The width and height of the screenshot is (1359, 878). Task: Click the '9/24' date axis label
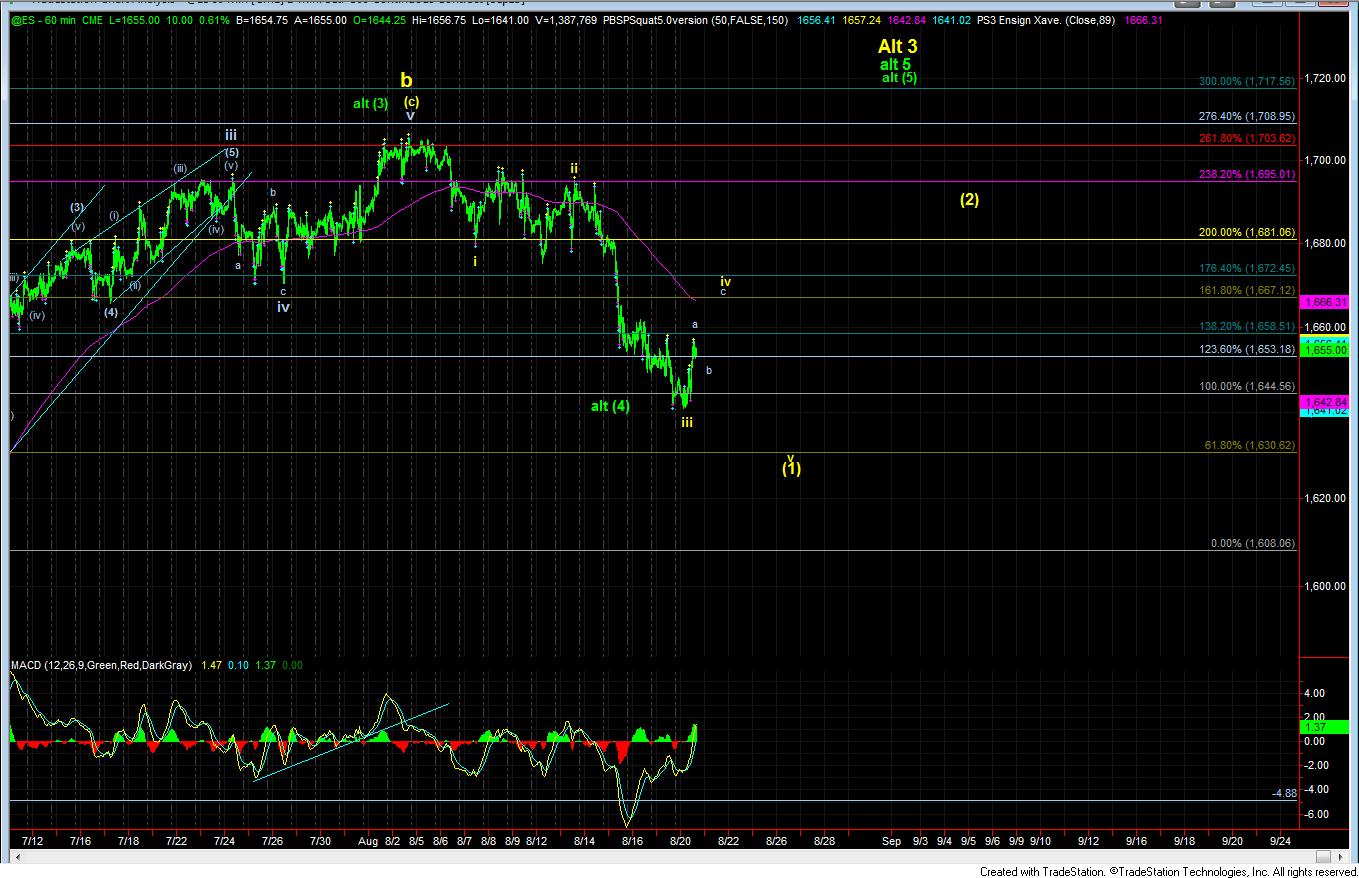tap(1282, 841)
